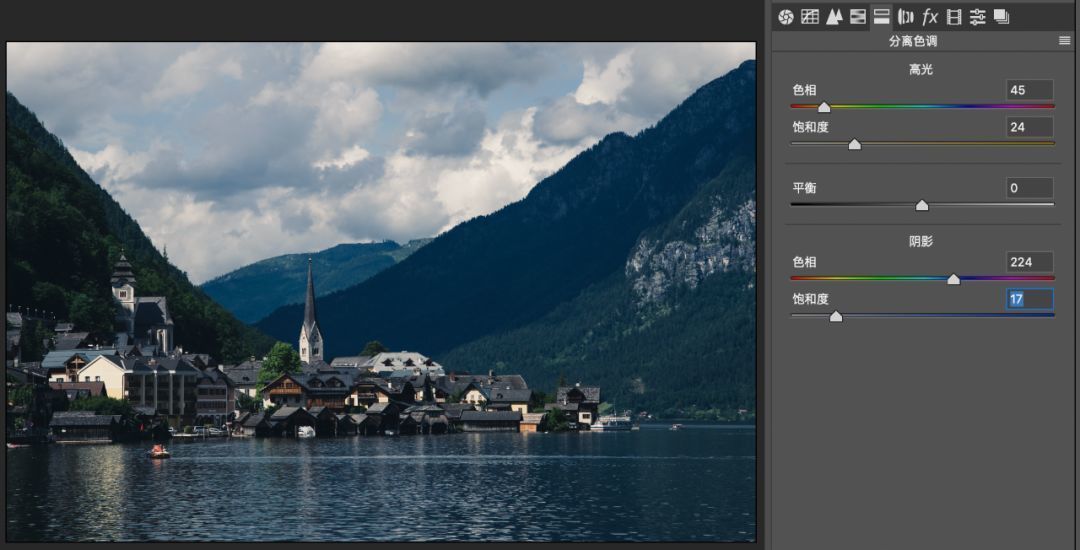1080x550 pixels.
Task: Click the highlights 色相 value field
Action: (1029, 90)
